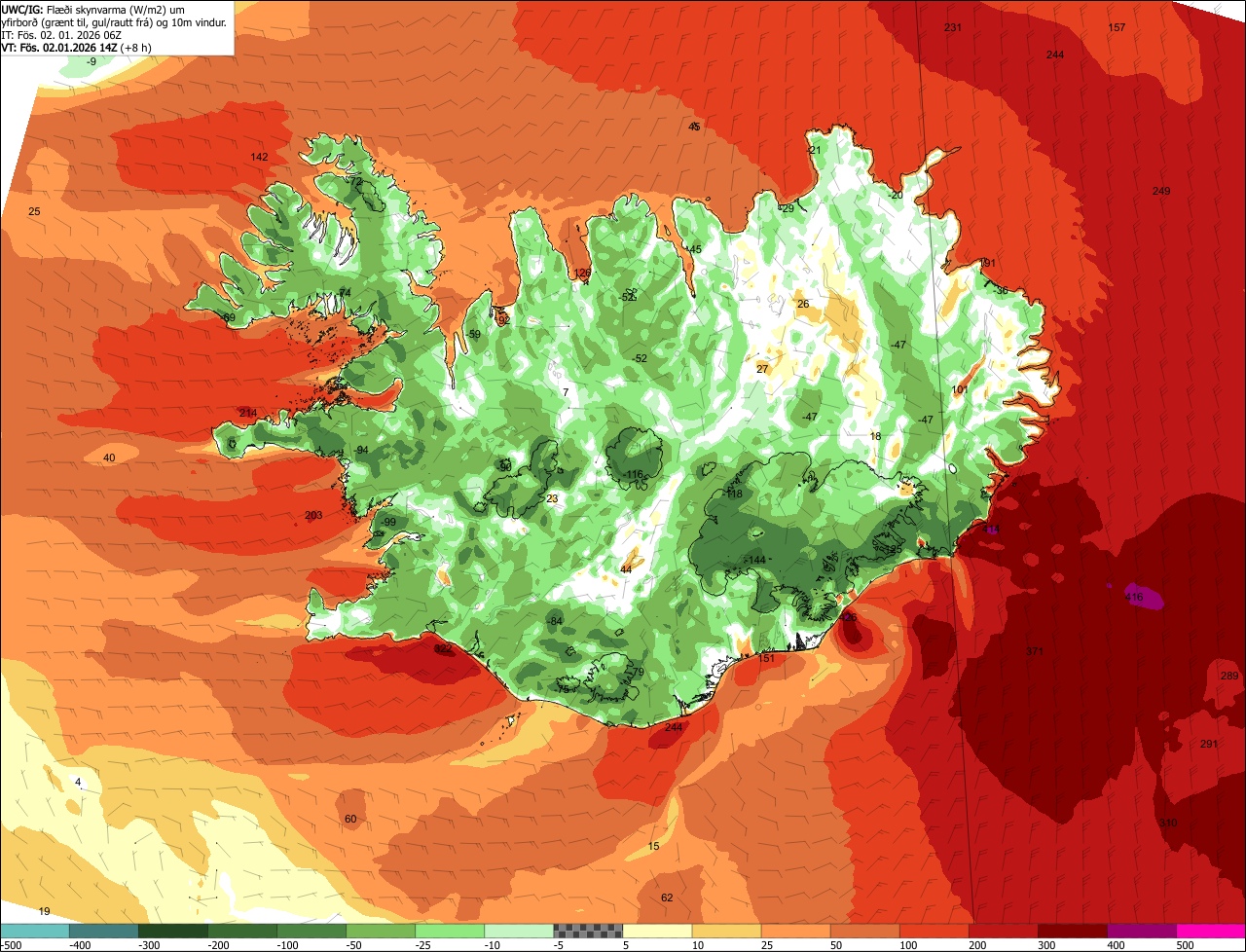Click the map value 214 off the west coast
This screenshot has height=952, width=1246.
(x=248, y=414)
